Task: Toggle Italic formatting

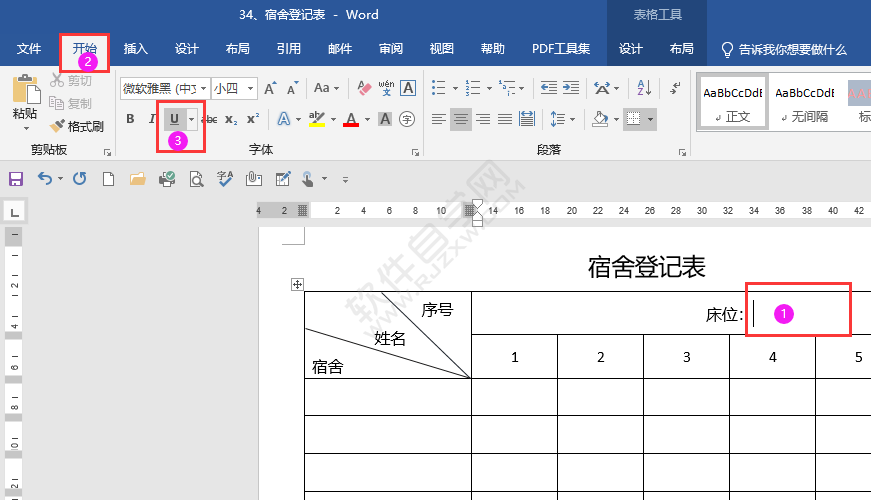Action: 152,119
